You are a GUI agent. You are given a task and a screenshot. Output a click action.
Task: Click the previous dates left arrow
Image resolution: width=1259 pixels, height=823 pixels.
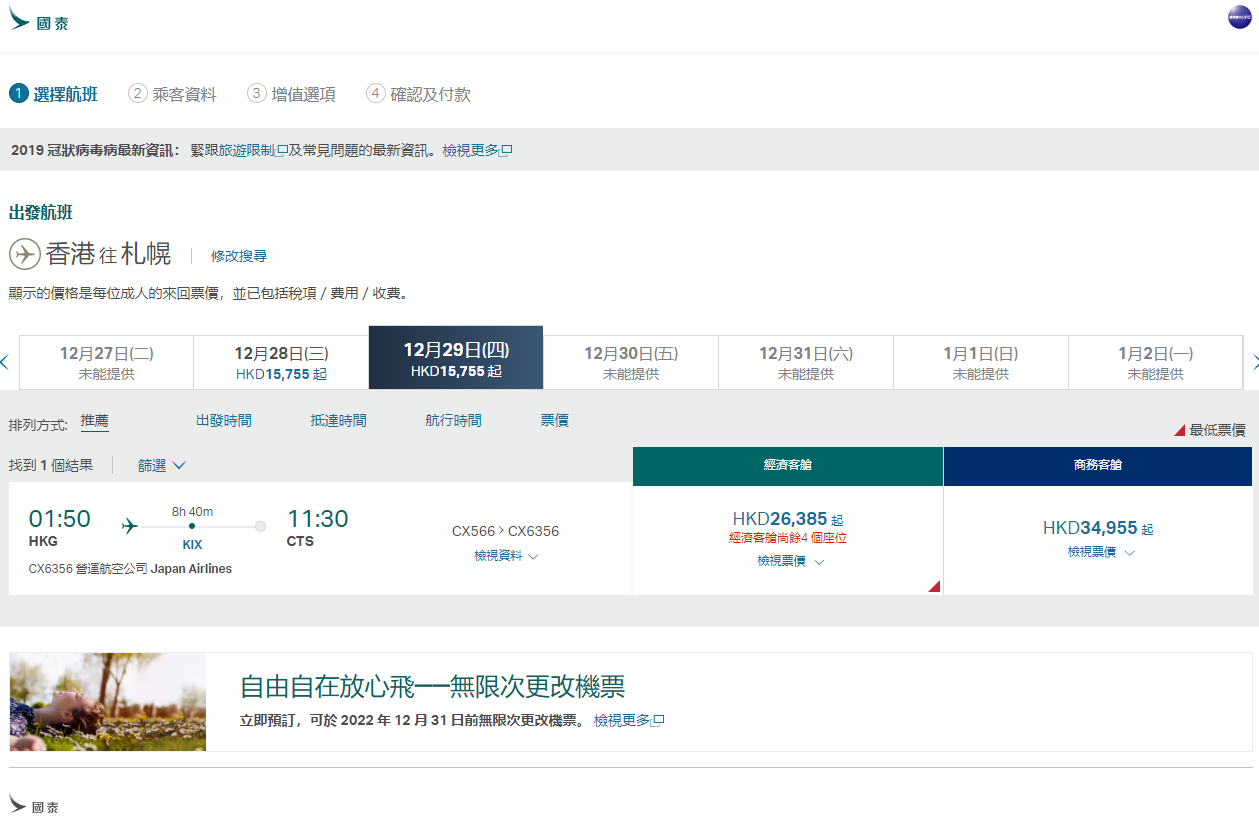[x=5, y=362]
